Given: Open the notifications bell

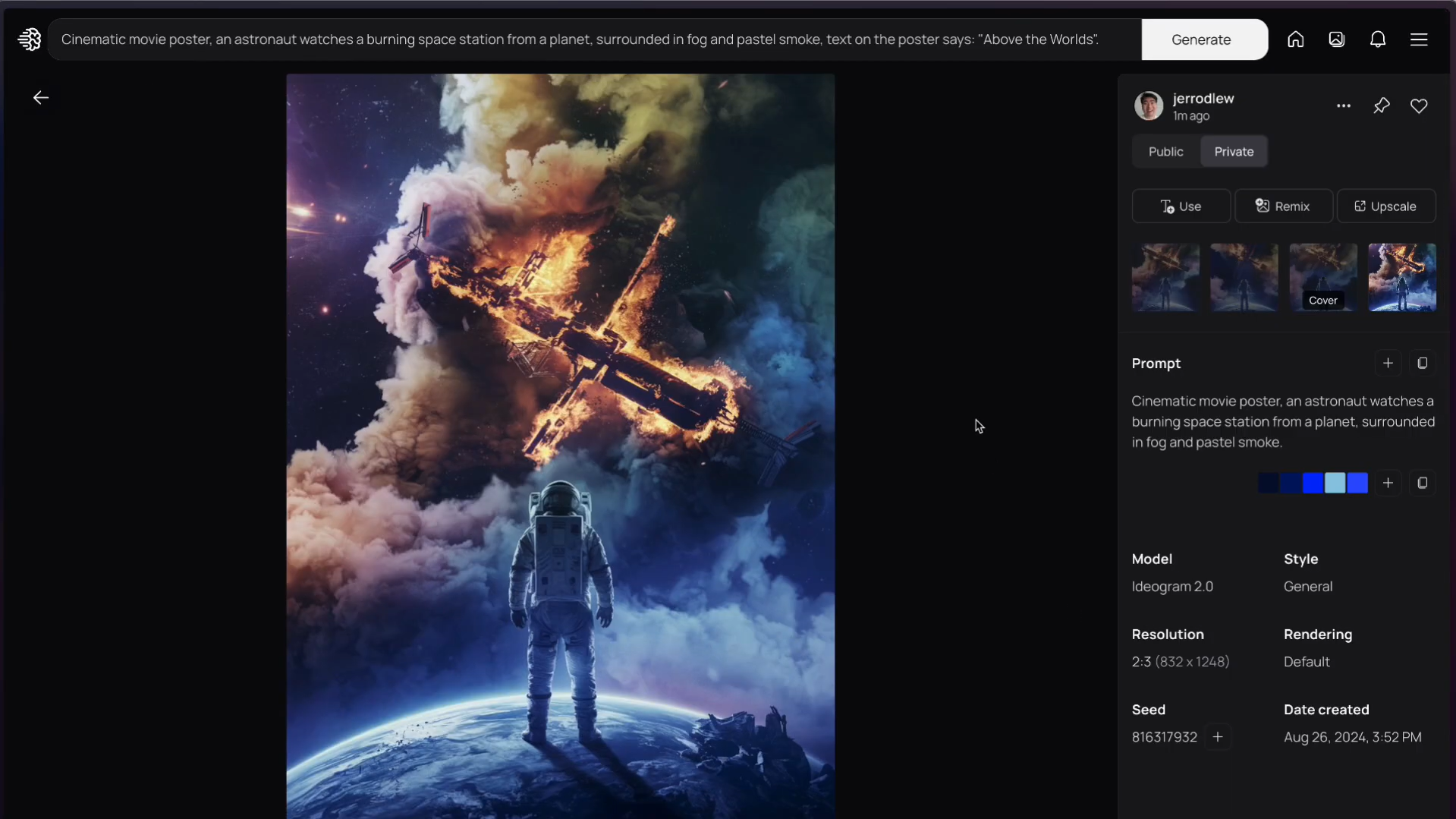Looking at the screenshot, I should point(1378,39).
